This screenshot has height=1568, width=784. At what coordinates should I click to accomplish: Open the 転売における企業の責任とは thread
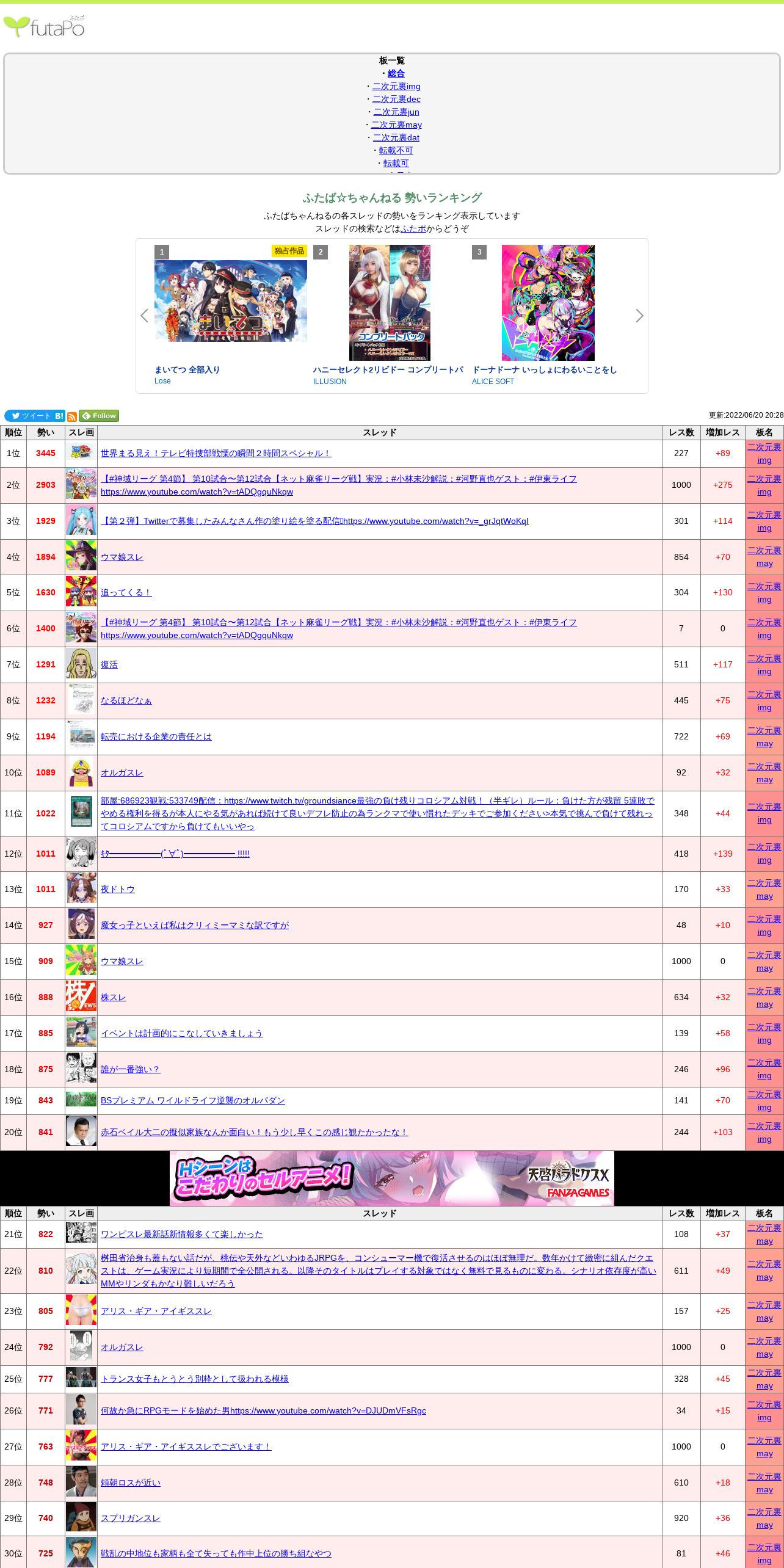[x=156, y=736]
